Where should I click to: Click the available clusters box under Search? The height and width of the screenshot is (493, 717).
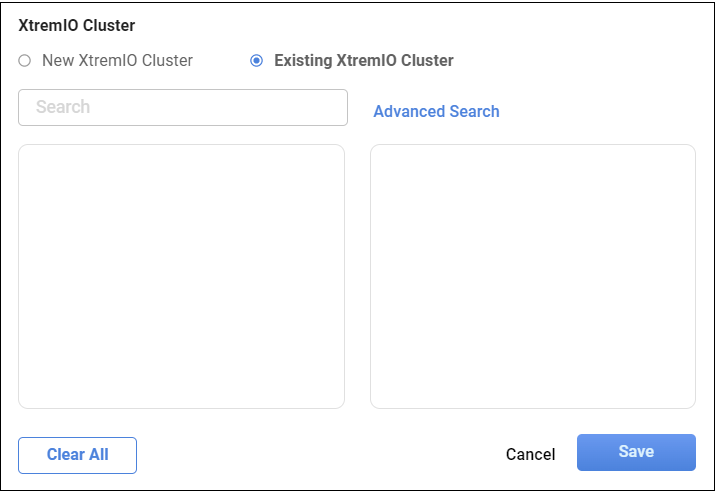pos(181,276)
